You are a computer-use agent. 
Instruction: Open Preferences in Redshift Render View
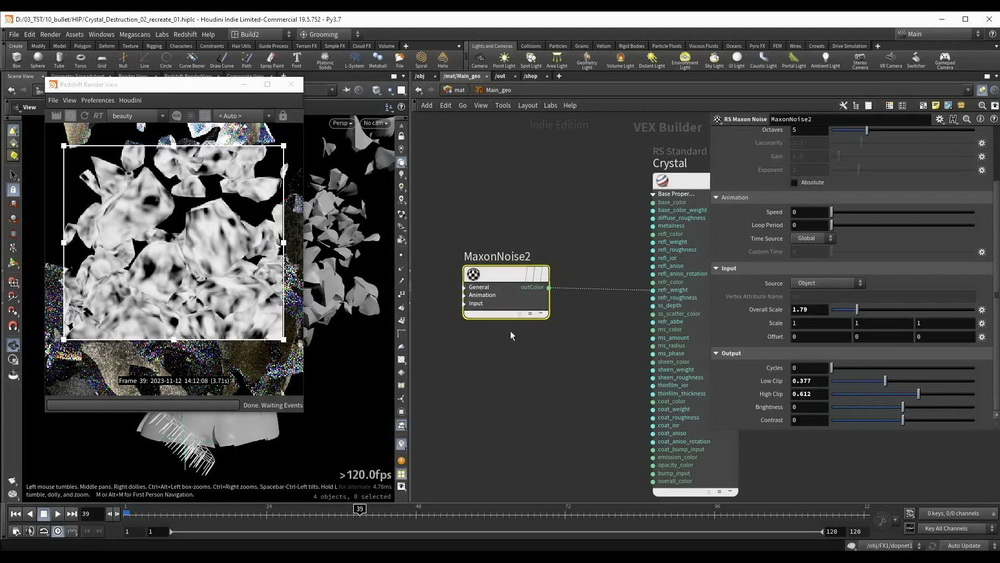click(x=98, y=100)
